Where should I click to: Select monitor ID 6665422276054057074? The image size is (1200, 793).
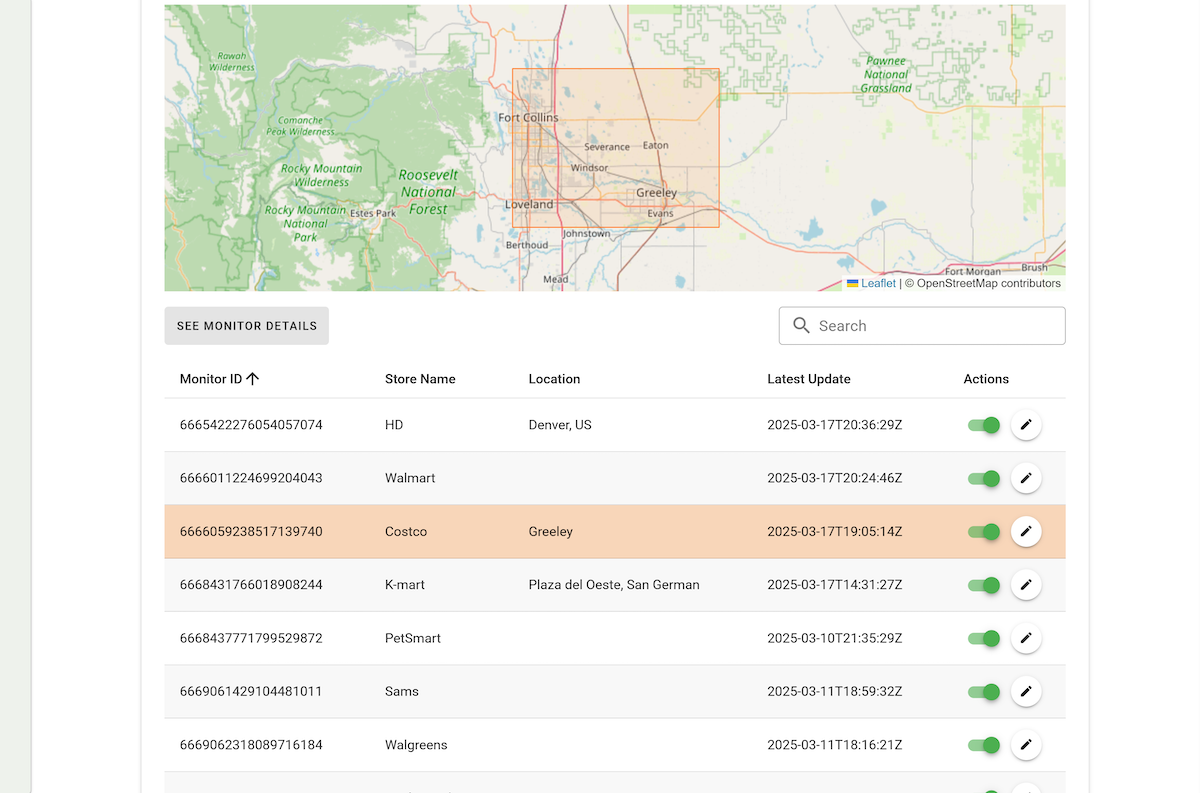[251, 425]
